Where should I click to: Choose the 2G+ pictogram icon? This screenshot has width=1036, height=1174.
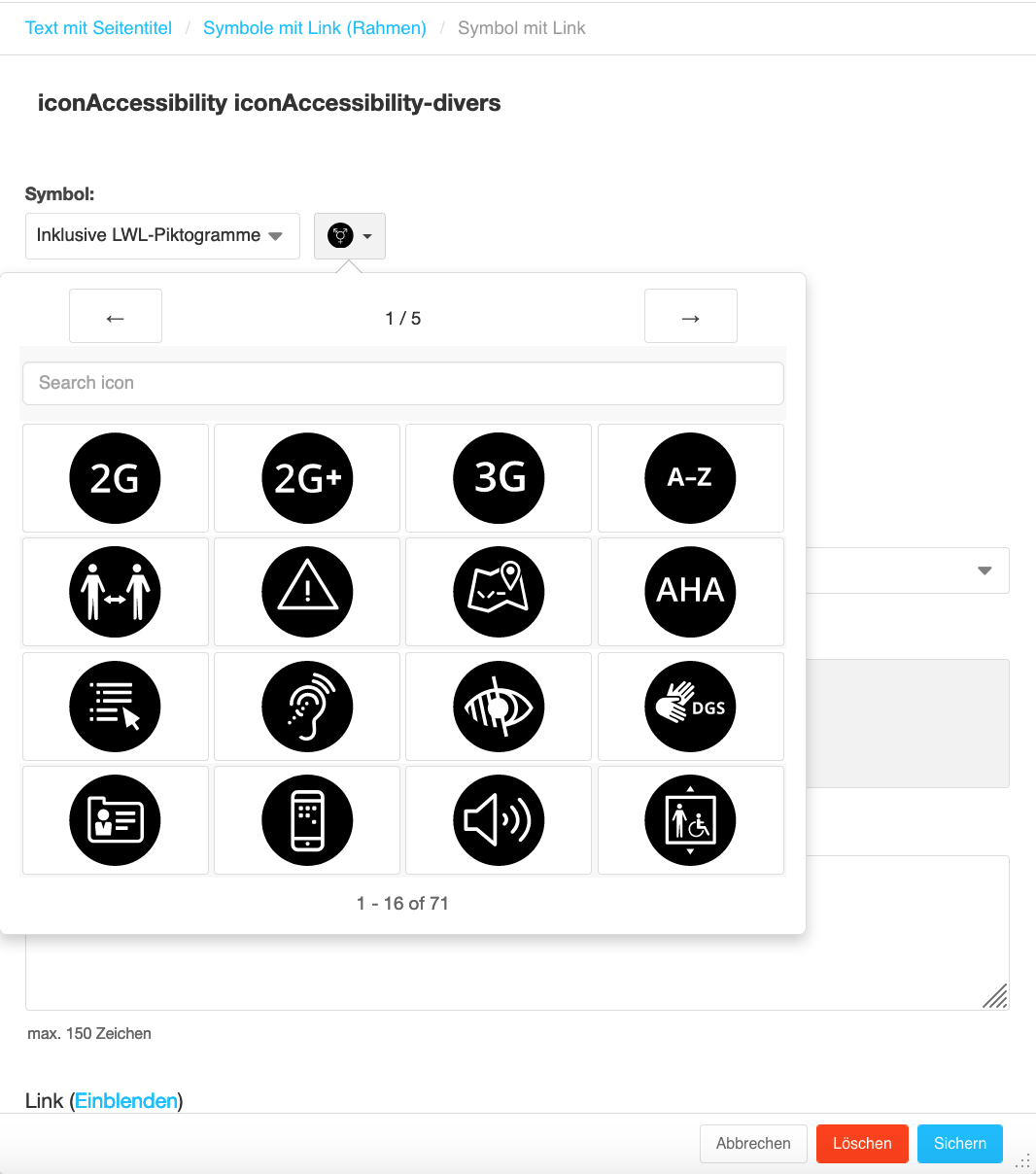click(307, 478)
